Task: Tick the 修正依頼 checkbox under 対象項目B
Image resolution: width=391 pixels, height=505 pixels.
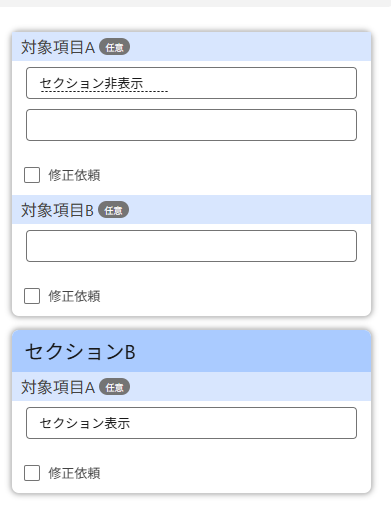Action: click(32, 296)
